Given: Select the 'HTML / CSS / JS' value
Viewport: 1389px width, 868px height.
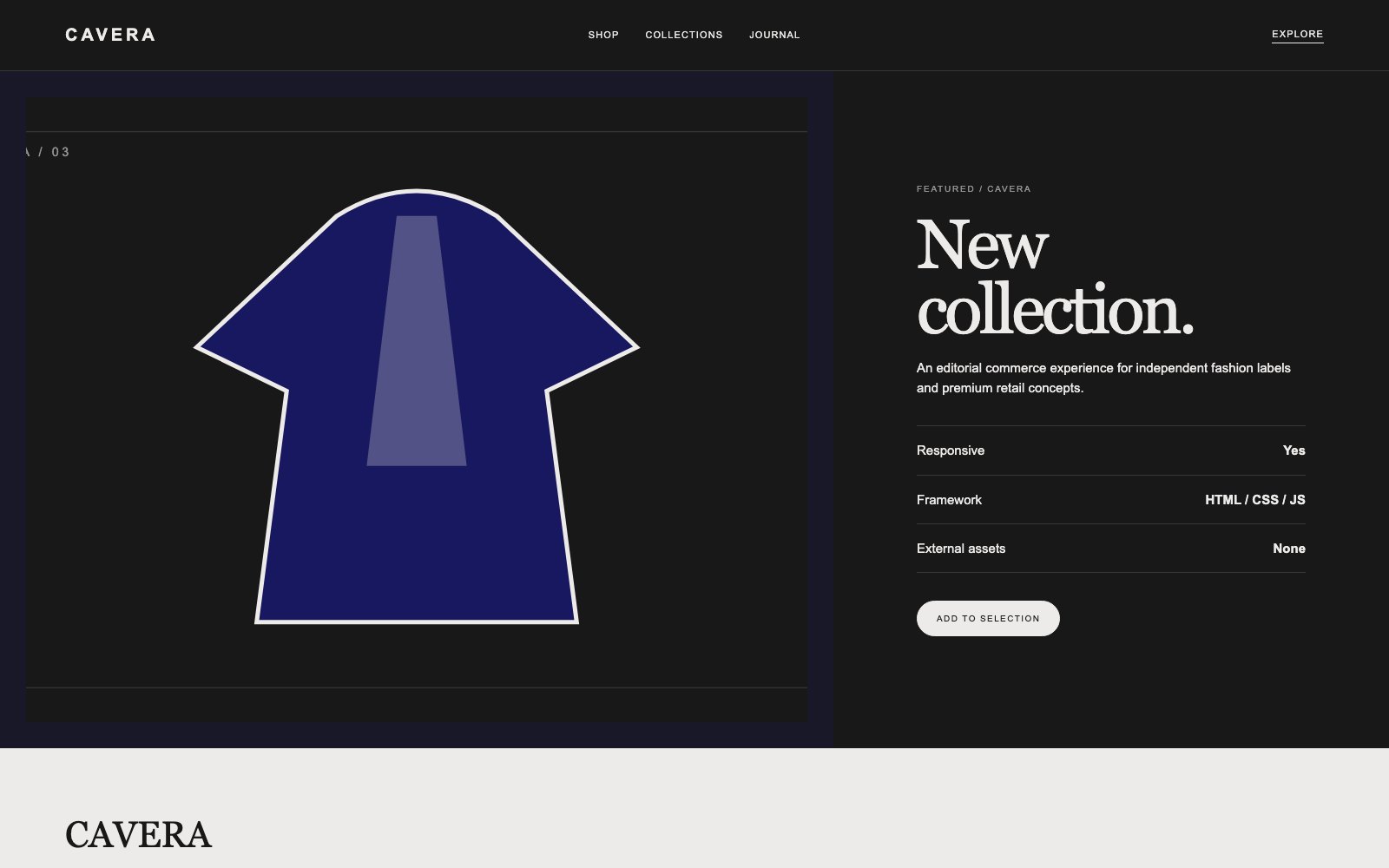Looking at the screenshot, I should click(1255, 500).
